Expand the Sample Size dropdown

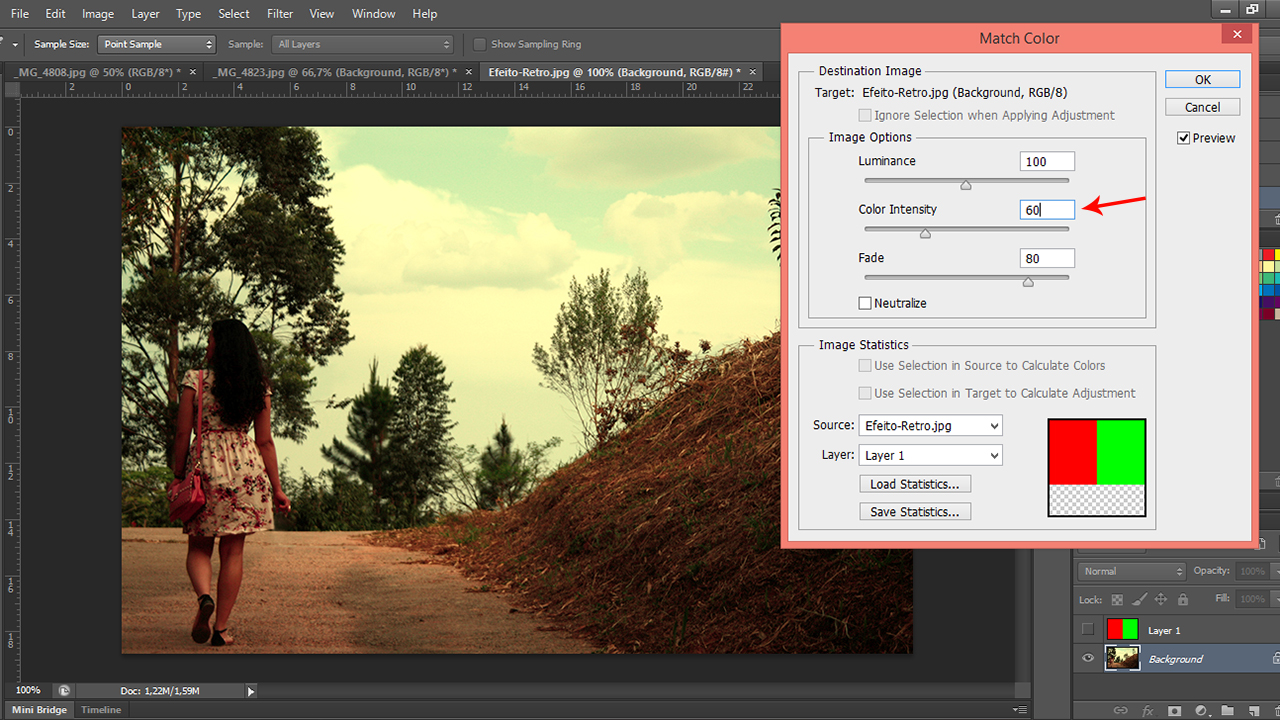pyautogui.click(x=157, y=44)
